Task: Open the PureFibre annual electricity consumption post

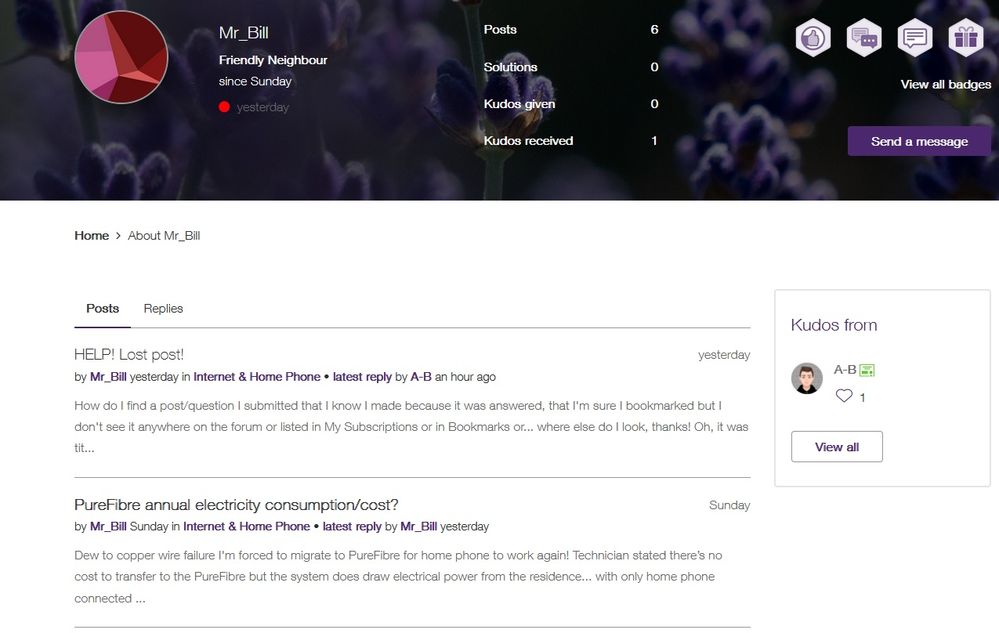Action: (x=236, y=505)
